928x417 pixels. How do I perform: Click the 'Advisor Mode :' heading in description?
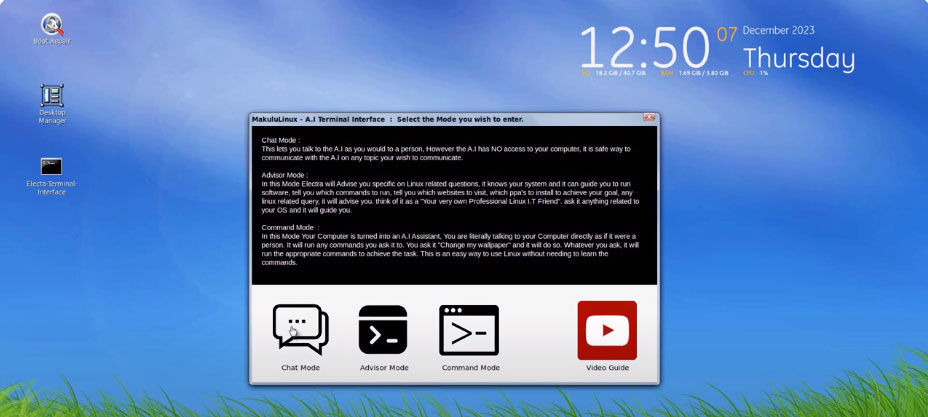coord(285,175)
